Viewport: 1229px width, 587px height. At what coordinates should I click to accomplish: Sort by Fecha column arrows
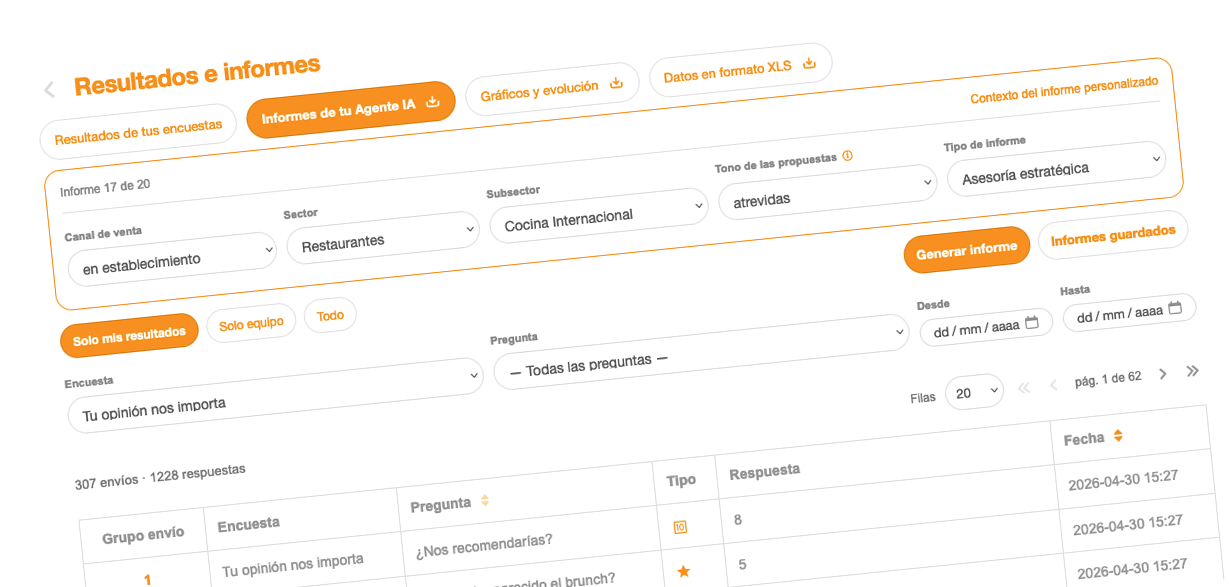coord(1118,436)
